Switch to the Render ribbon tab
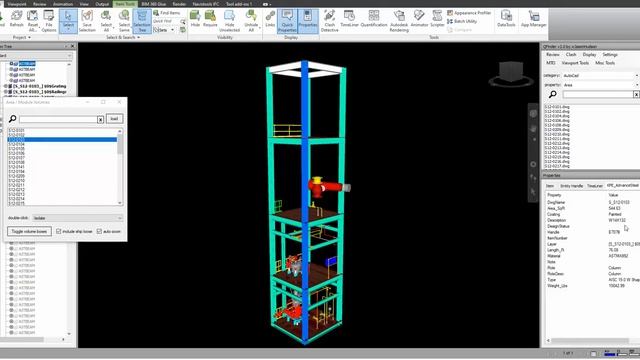The width and height of the screenshot is (640, 360). 179,4
